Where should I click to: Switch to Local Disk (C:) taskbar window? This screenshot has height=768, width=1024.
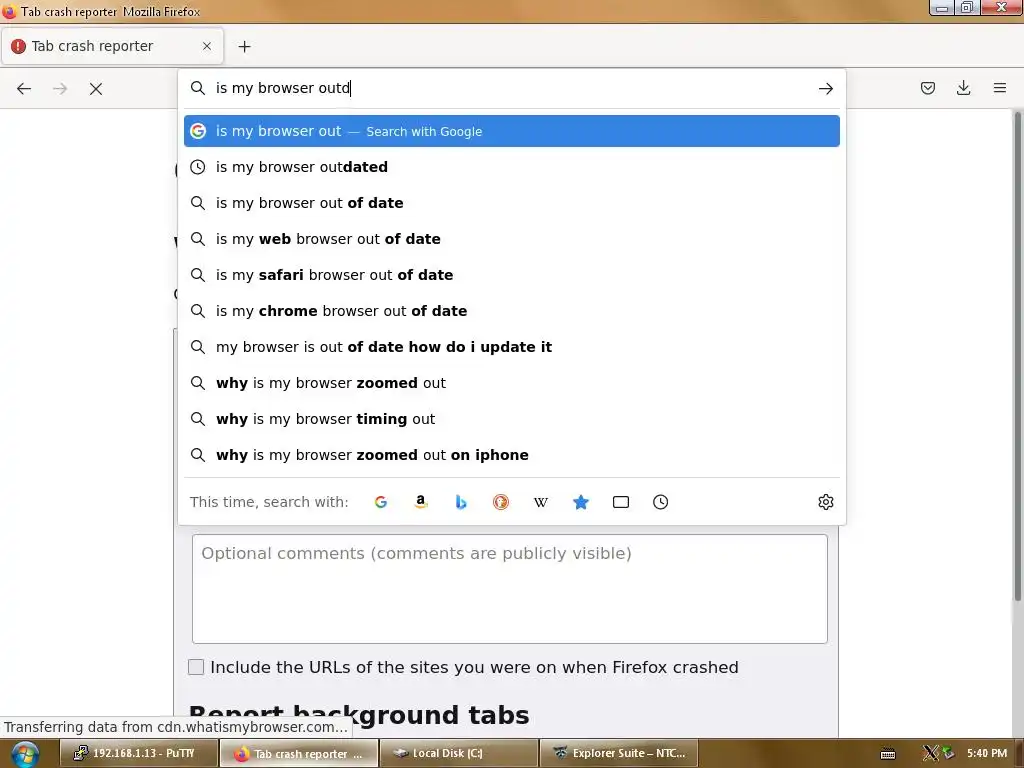[x=458, y=753]
